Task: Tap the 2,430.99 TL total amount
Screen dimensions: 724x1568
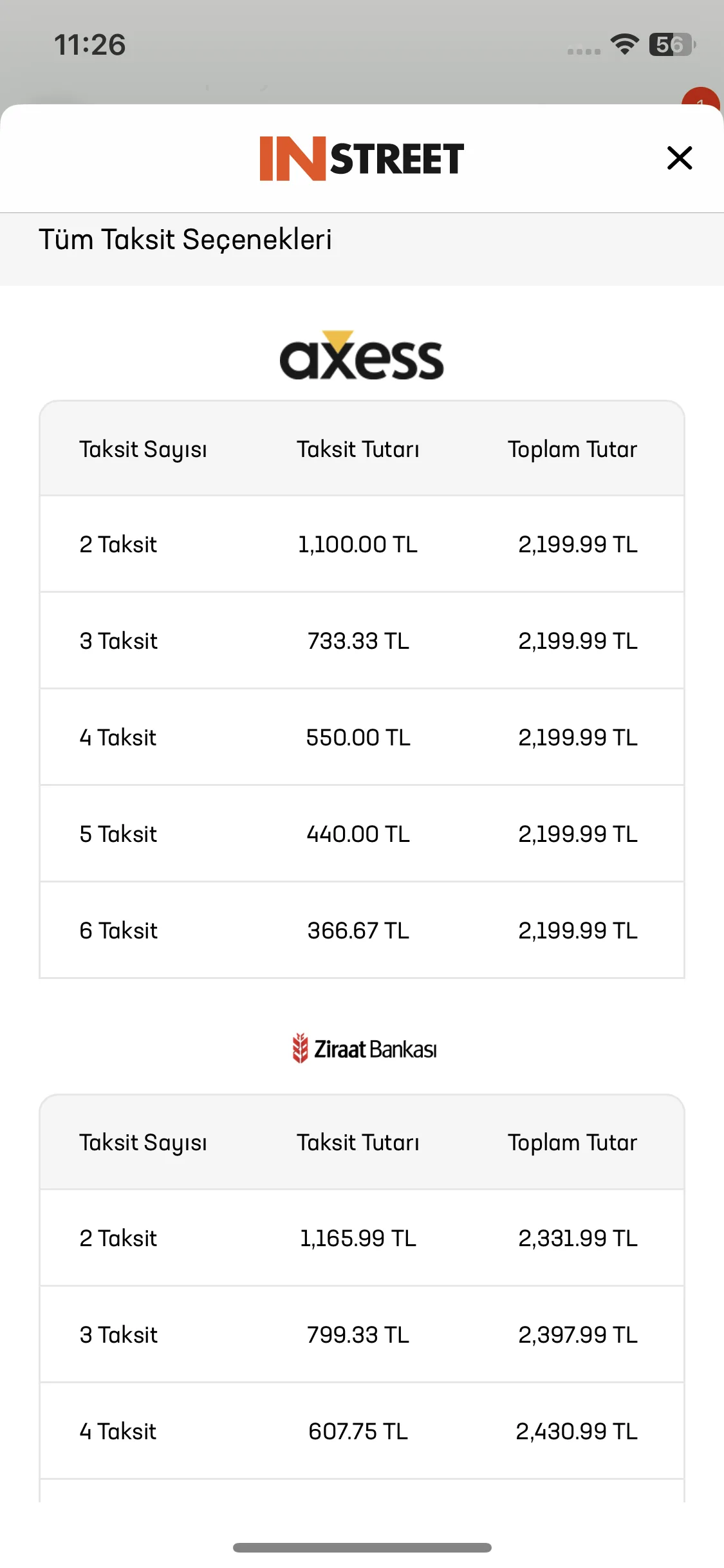Action: (577, 1432)
